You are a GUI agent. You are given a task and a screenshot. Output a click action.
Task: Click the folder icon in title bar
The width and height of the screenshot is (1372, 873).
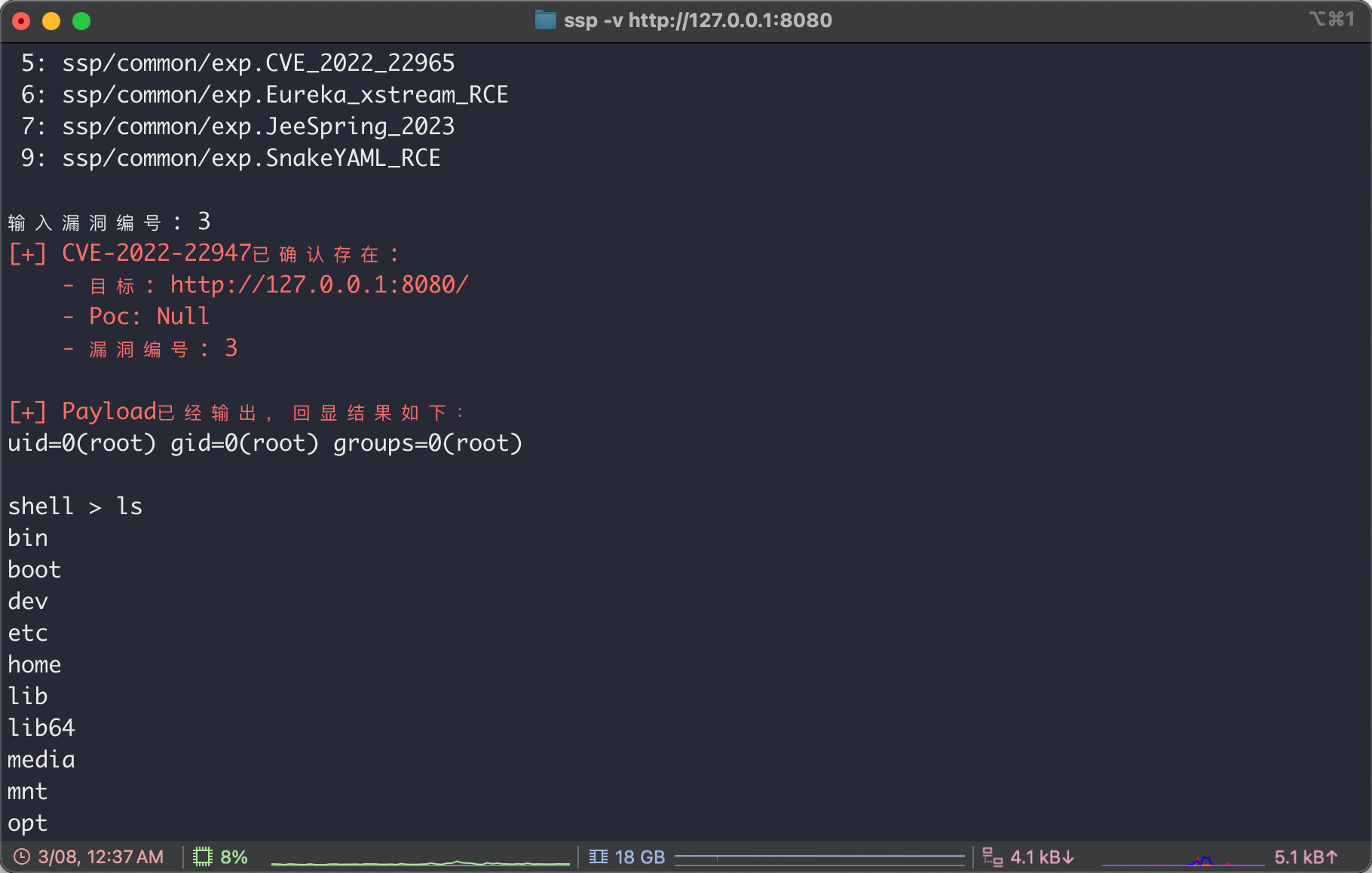click(x=545, y=20)
